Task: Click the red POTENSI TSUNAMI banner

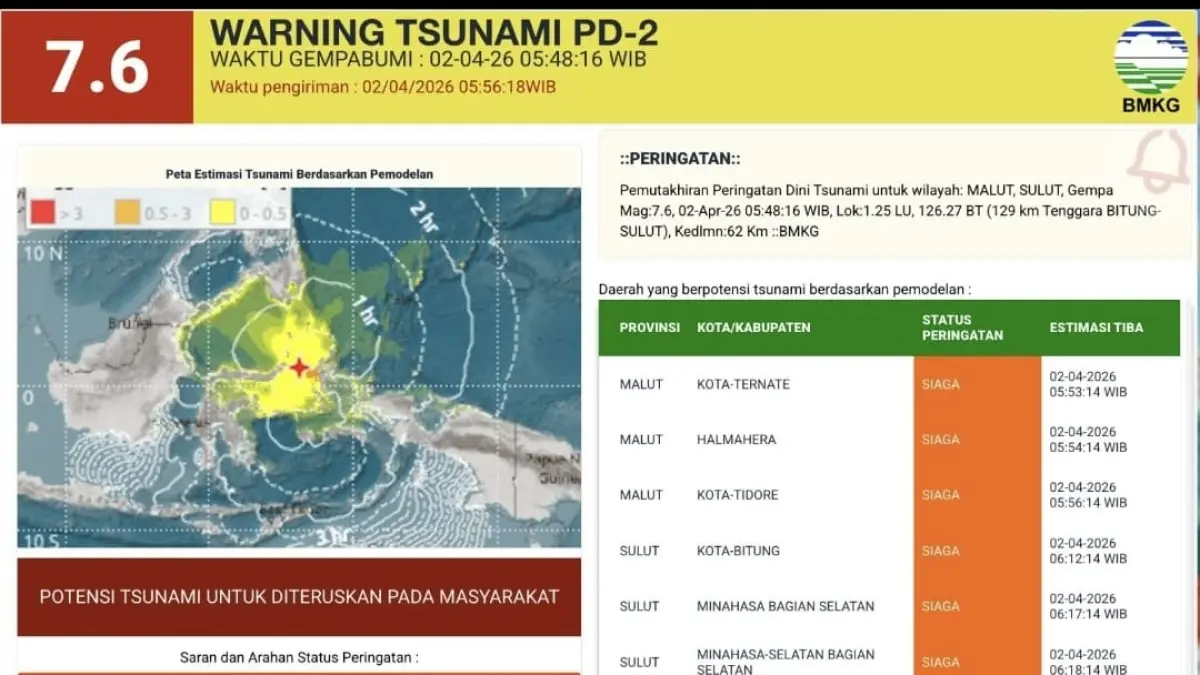Action: [x=299, y=597]
